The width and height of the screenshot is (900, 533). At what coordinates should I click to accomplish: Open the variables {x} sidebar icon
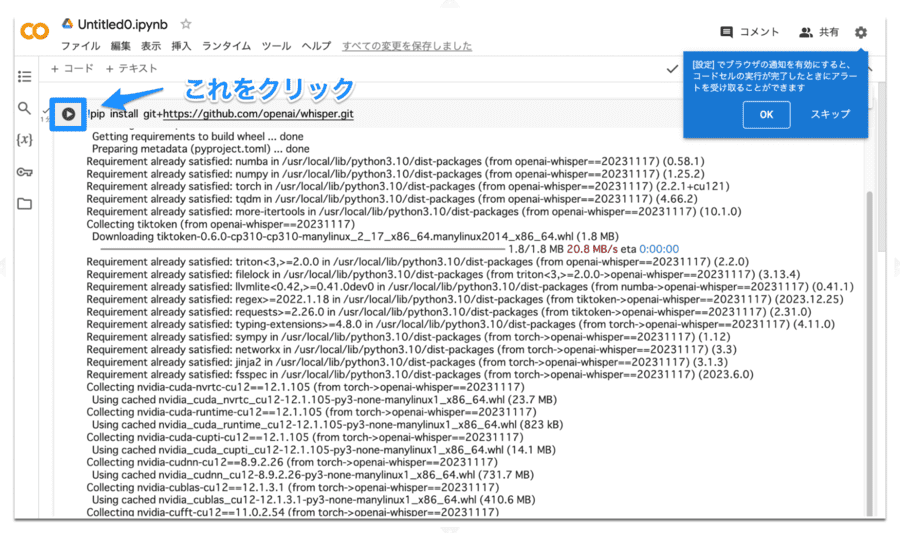pyautogui.click(x=24, y=139)
